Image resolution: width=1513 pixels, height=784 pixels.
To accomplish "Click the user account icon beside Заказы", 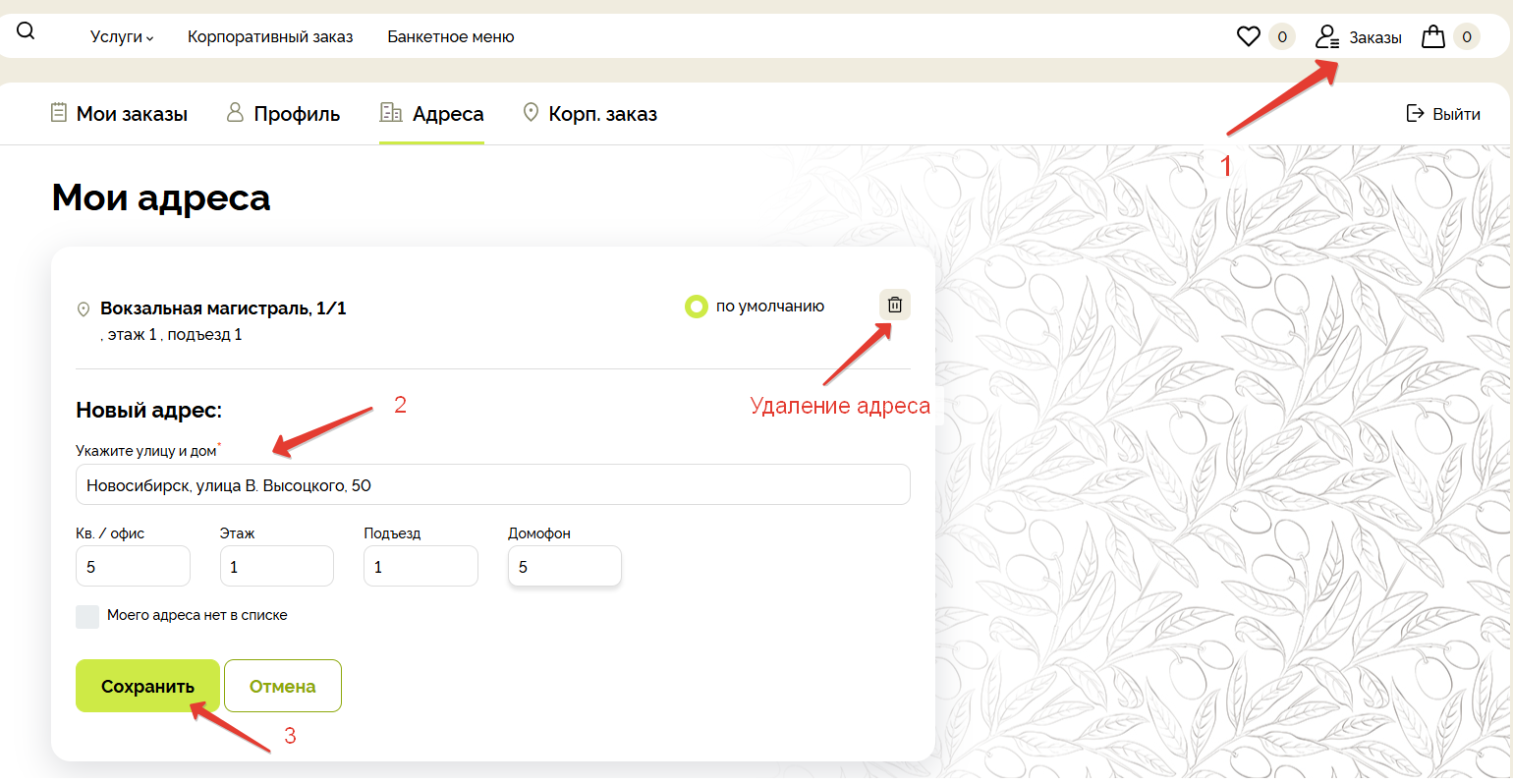I will point(1327,37).
